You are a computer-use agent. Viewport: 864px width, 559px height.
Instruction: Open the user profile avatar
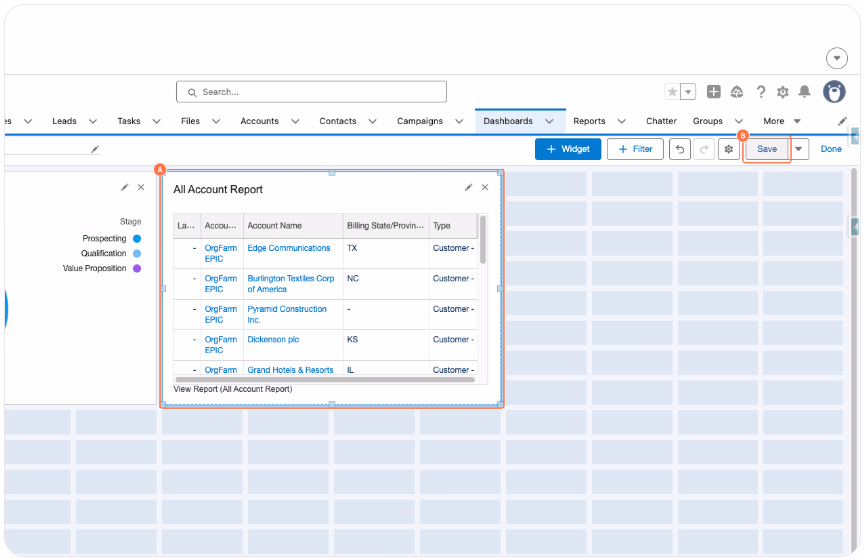coord(834,92)
